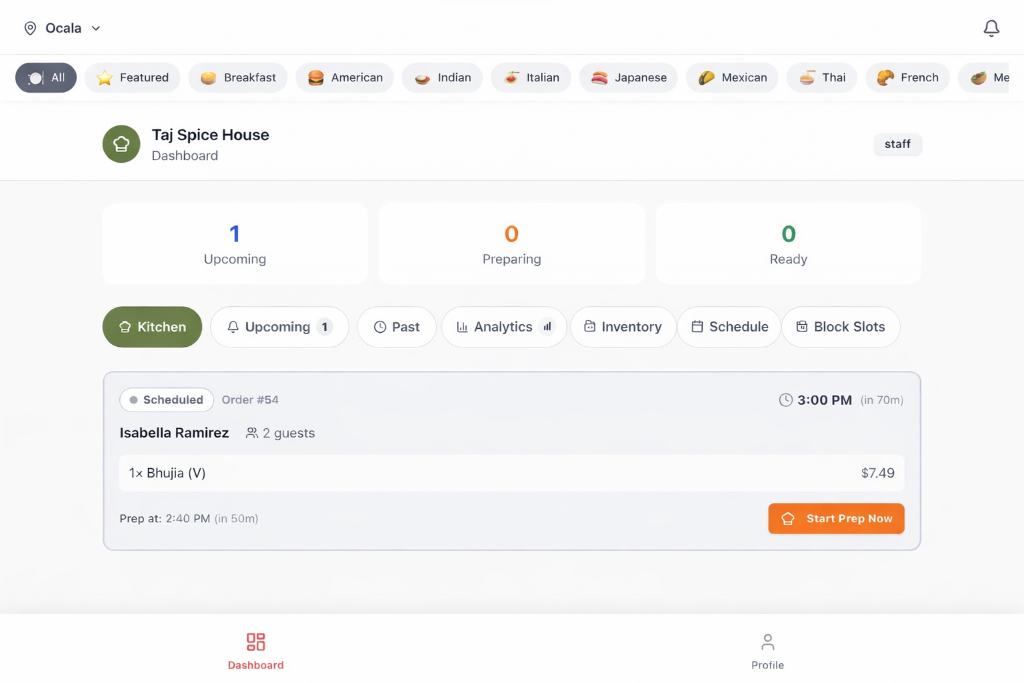Click the partially visible Me… cuisine chip
1024x683 pixels.
click(984, 78)
